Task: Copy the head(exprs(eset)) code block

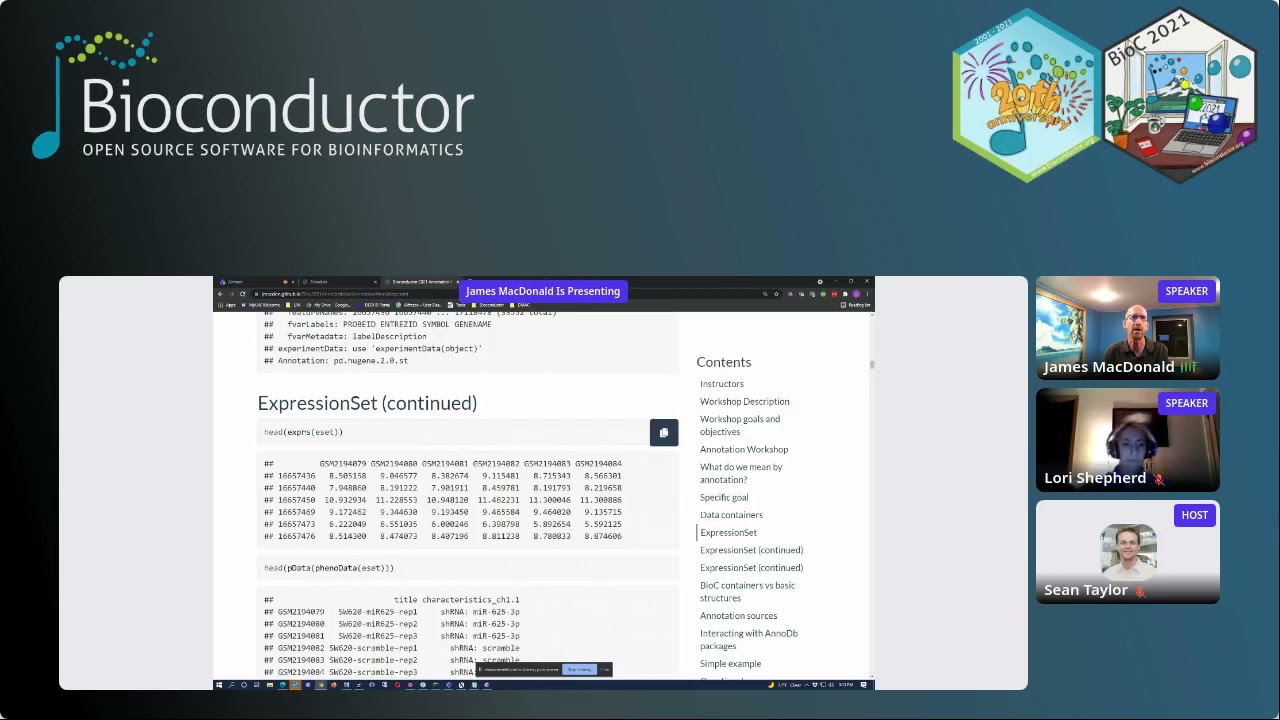Action: click(664, 433)
